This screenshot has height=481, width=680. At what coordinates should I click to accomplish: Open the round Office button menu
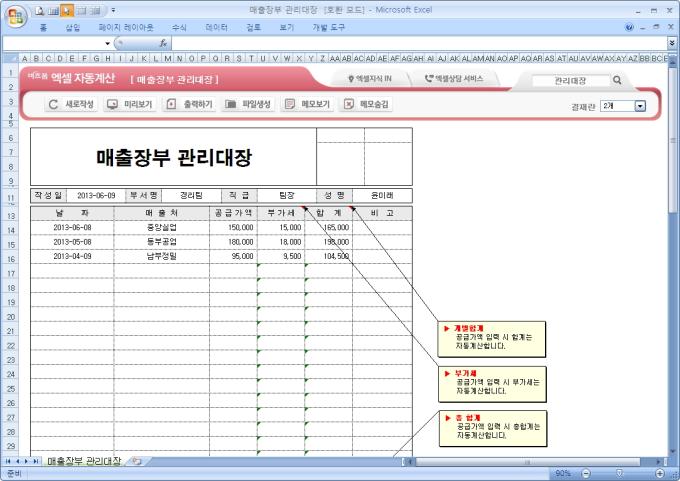[x=16, y=17]
